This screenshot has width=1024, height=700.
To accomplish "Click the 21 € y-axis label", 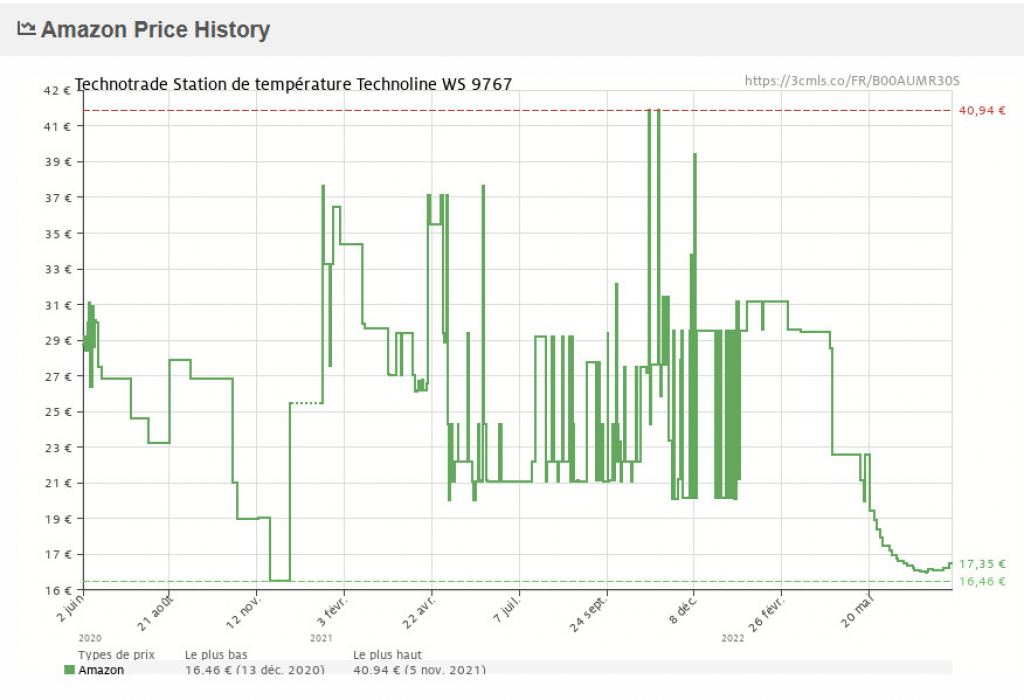I will (57, 483).
